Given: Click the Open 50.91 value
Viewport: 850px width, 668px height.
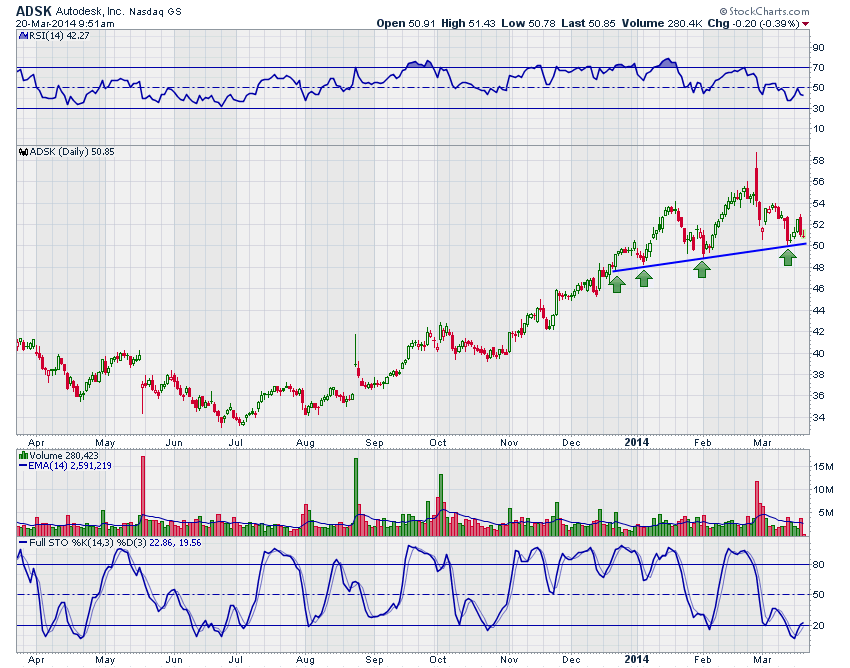Looking at the screenshot, I should (x=405, y=23).
